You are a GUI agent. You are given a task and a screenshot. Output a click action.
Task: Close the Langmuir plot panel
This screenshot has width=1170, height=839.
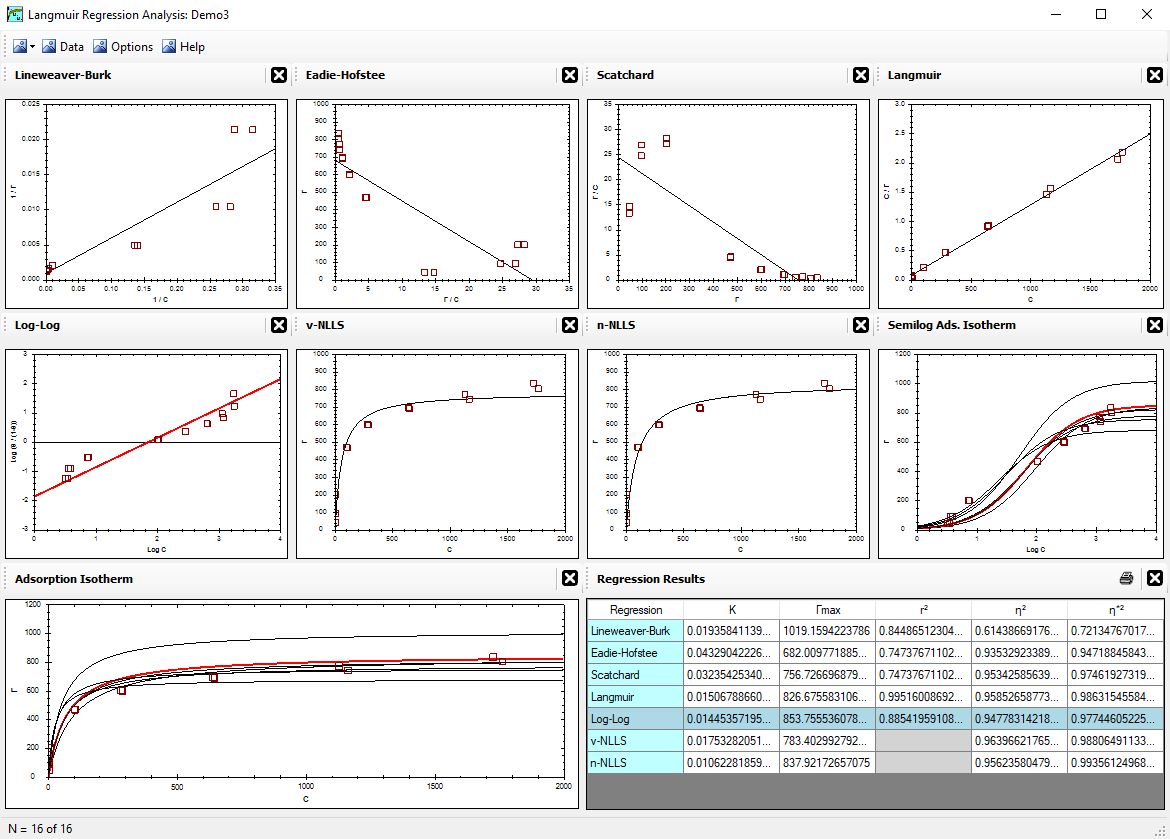(1155, 75)
